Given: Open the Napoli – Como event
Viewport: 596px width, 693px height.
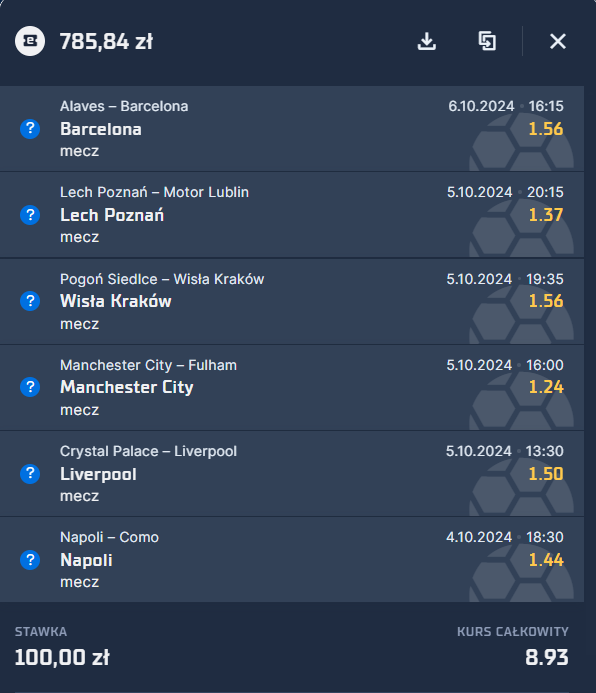Looking at the screenshot, I should click(x=110, y=537).
